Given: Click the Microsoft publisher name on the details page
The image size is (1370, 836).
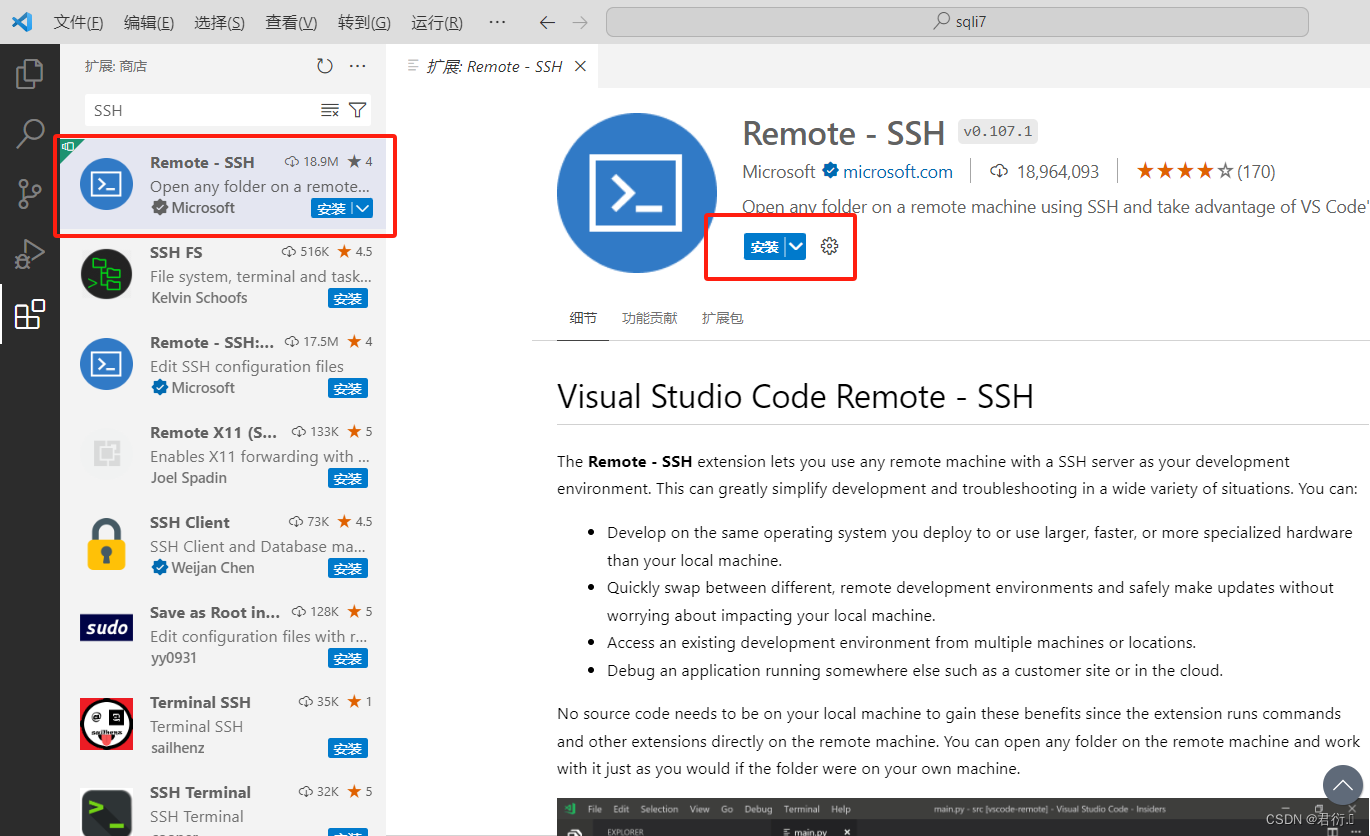Looking at the screenshot, I should tap(779, 171).
